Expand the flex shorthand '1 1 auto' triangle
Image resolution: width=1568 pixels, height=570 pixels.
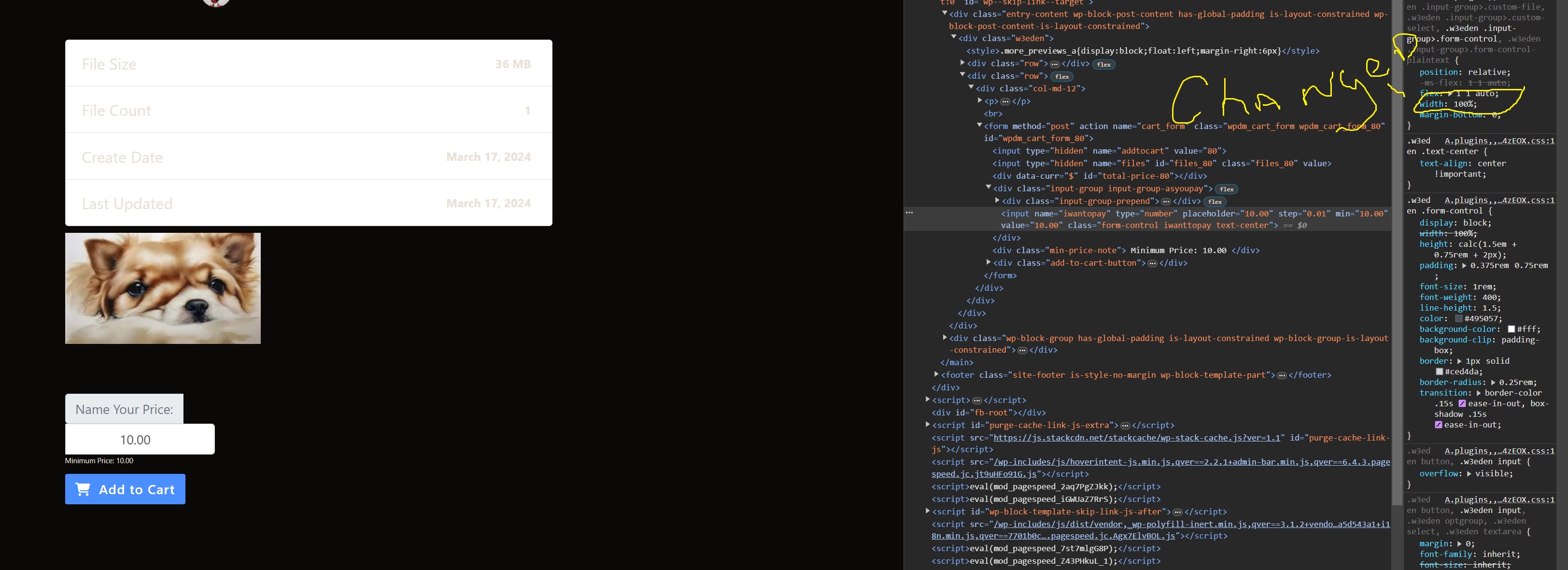[1451, 93]
